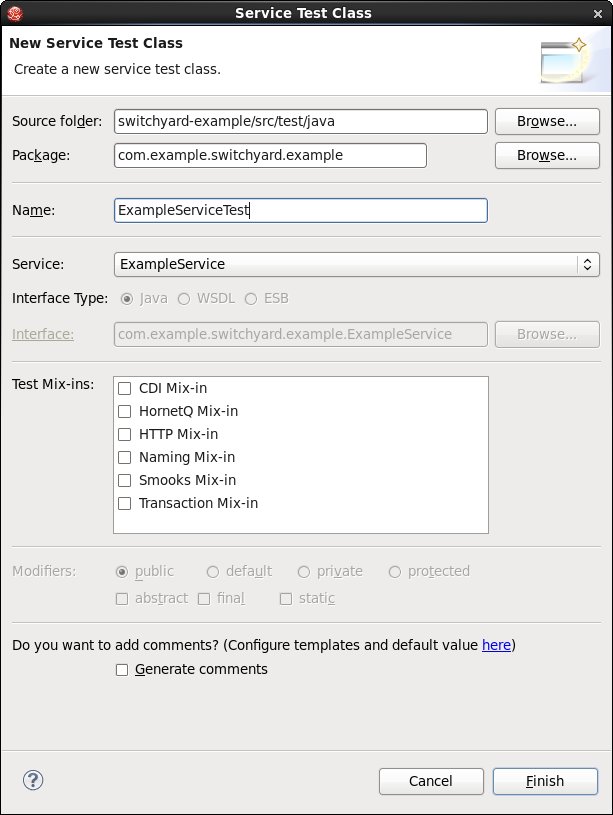Select the private modifier radio
The image size is (613, 815).
tap(304, 572)
